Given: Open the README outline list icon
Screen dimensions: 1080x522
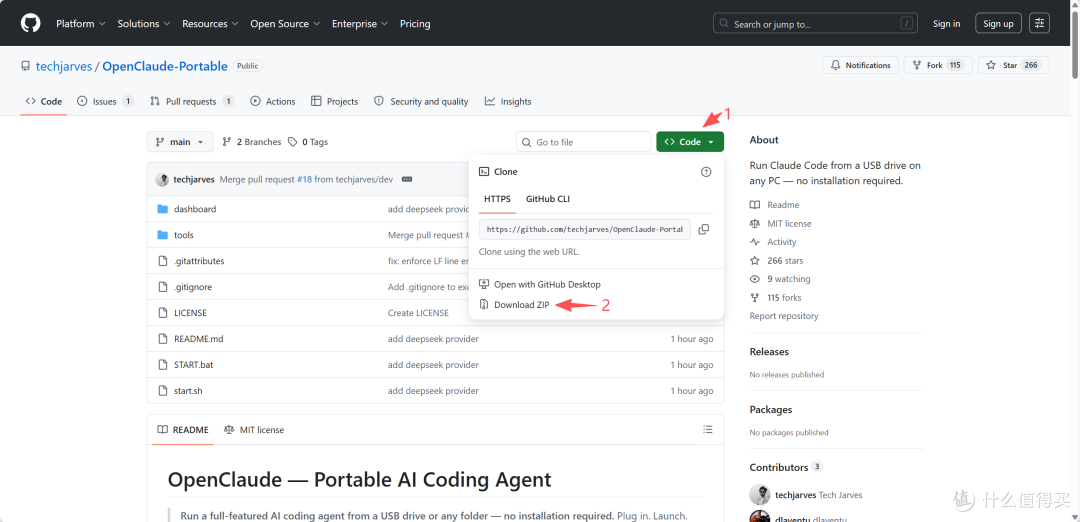Looking at the screenshot, I should tap(707, 430).
